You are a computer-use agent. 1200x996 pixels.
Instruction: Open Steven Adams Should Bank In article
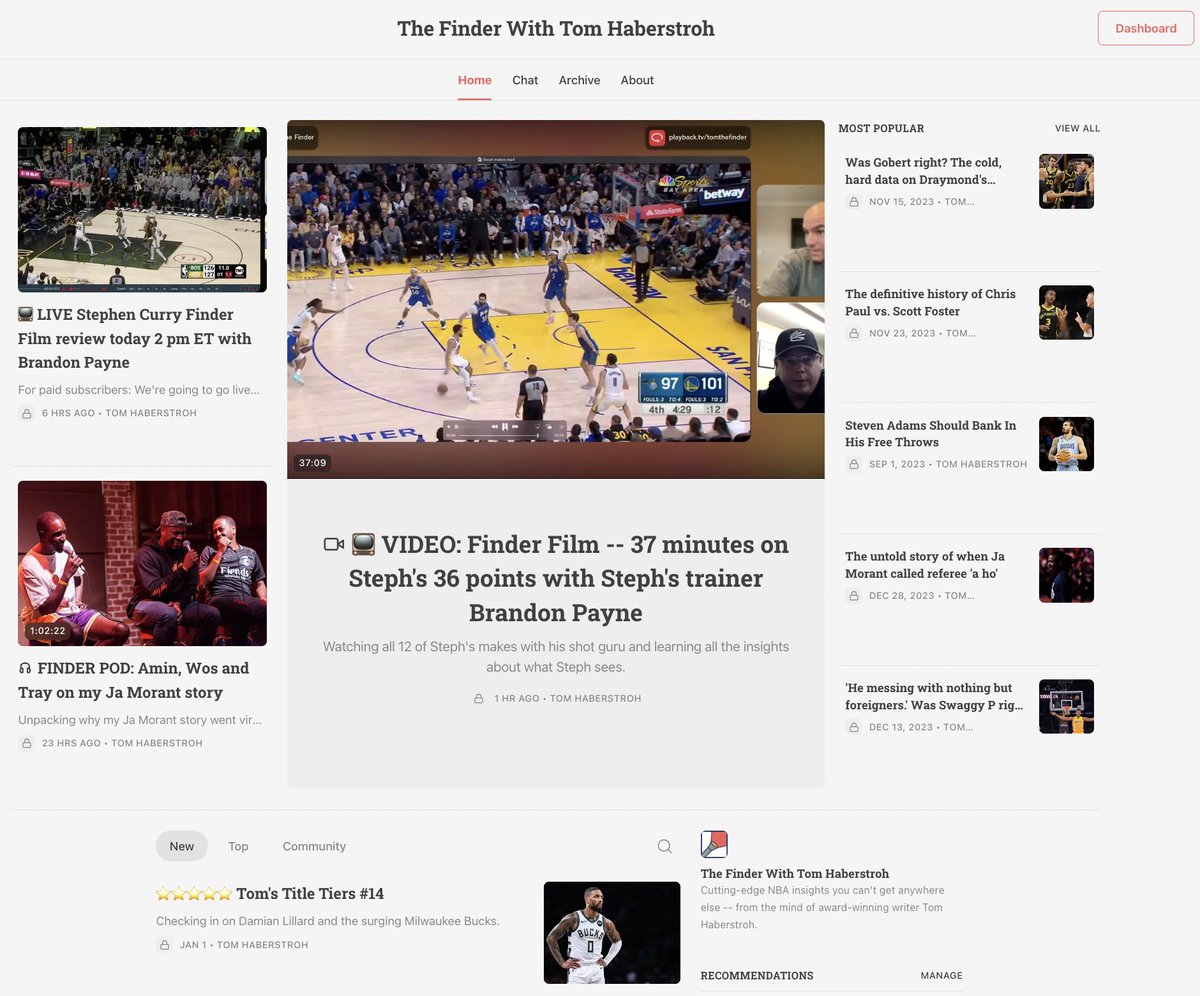coord(930,433)
